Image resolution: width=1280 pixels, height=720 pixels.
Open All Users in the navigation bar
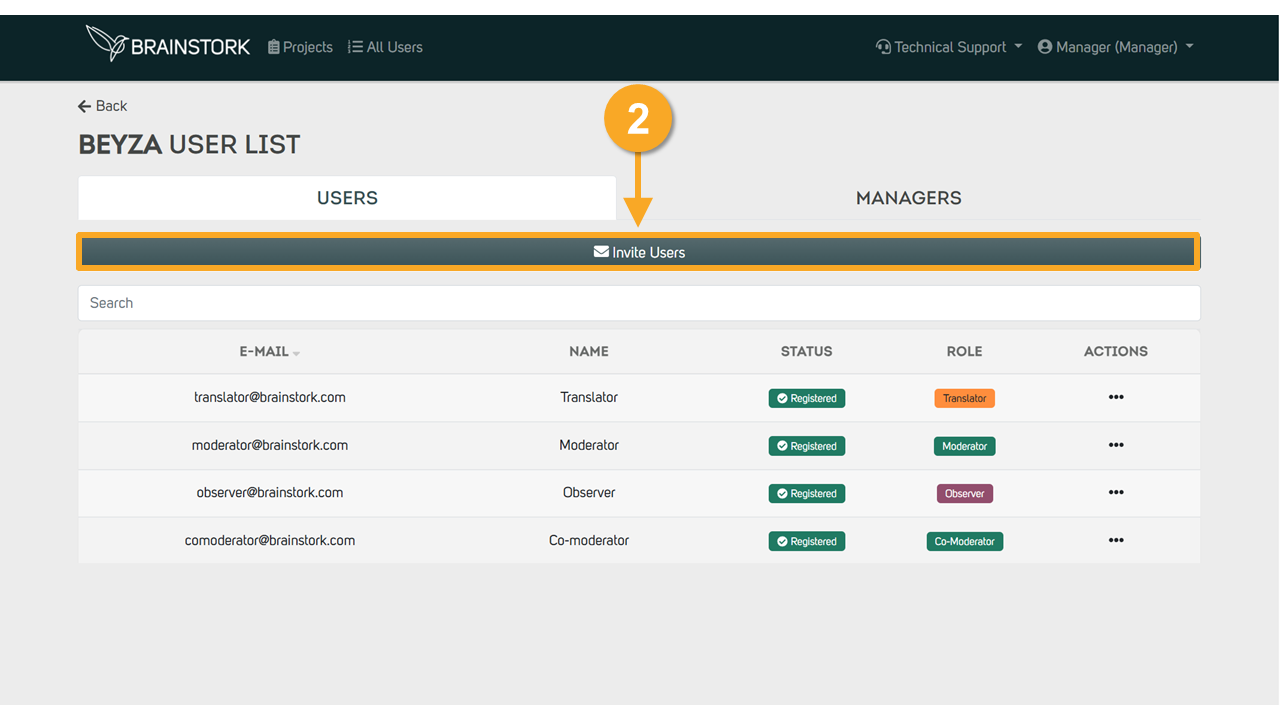[x=385, y=47]
